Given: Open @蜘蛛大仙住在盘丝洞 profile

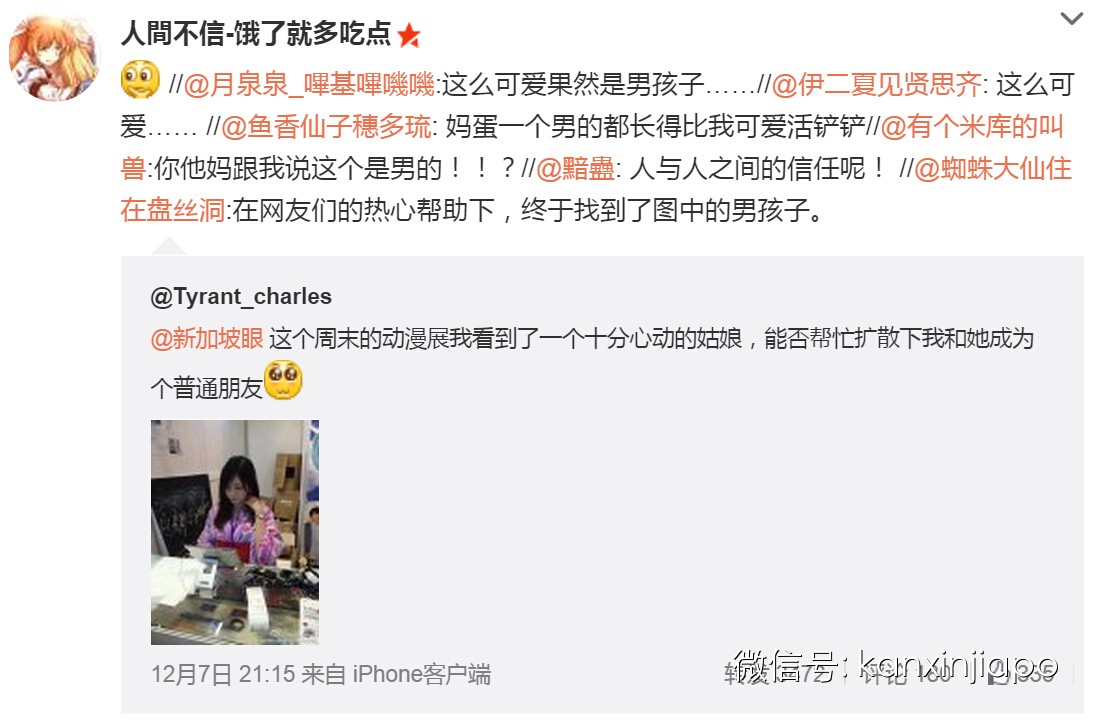Looking at the screenshot, I should click(x=596, y=189).
